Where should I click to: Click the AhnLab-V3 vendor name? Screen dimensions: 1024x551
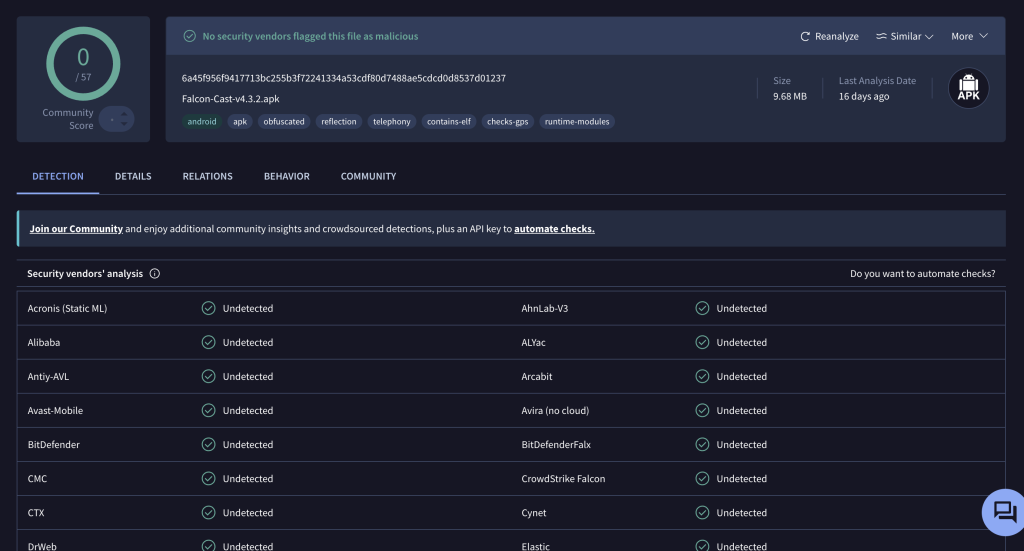[545, 308]
